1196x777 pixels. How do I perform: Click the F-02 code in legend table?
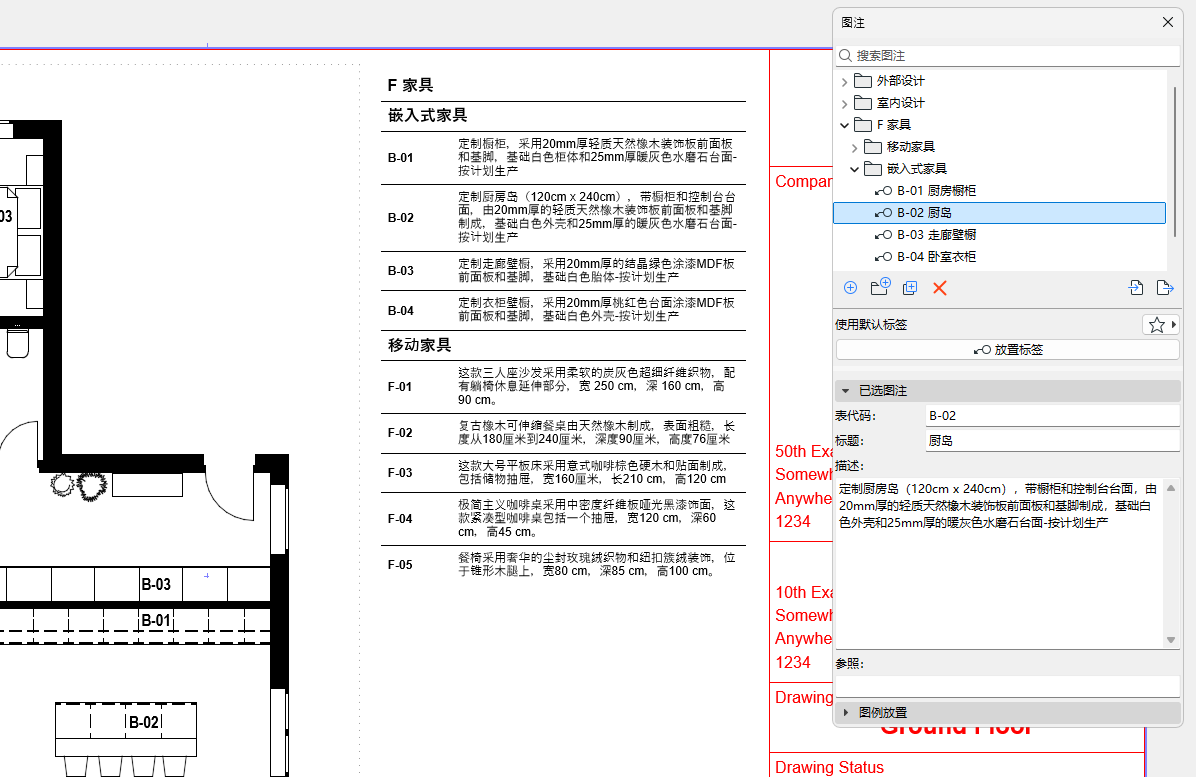click(400, 432)
